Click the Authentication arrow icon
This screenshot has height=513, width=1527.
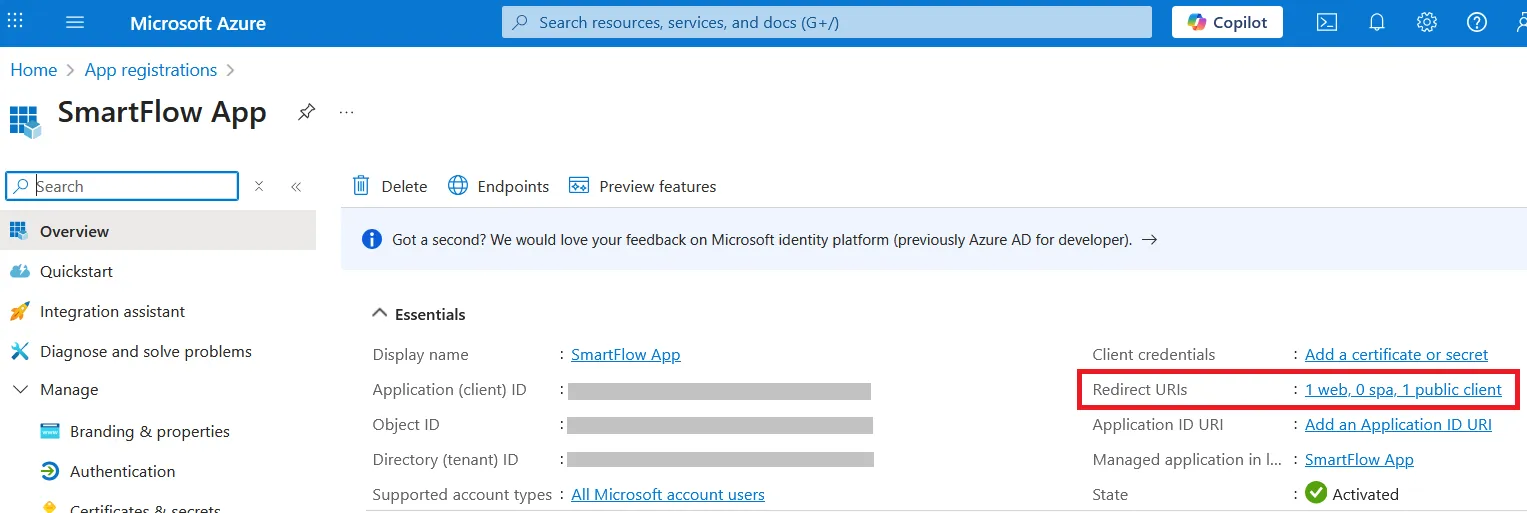[x=50, y=471]
